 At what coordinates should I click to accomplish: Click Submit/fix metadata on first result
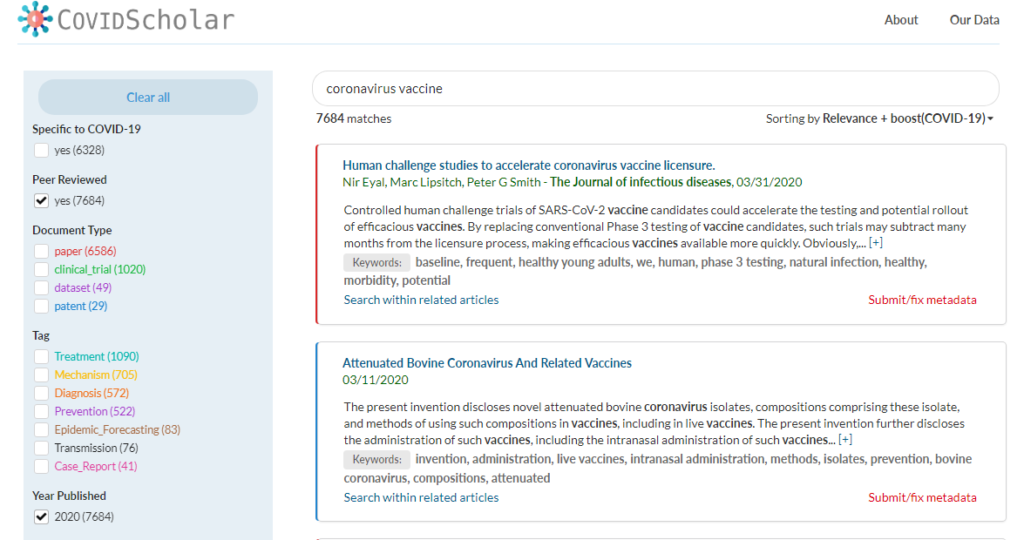pyautogui.click(x=922, y=300)
